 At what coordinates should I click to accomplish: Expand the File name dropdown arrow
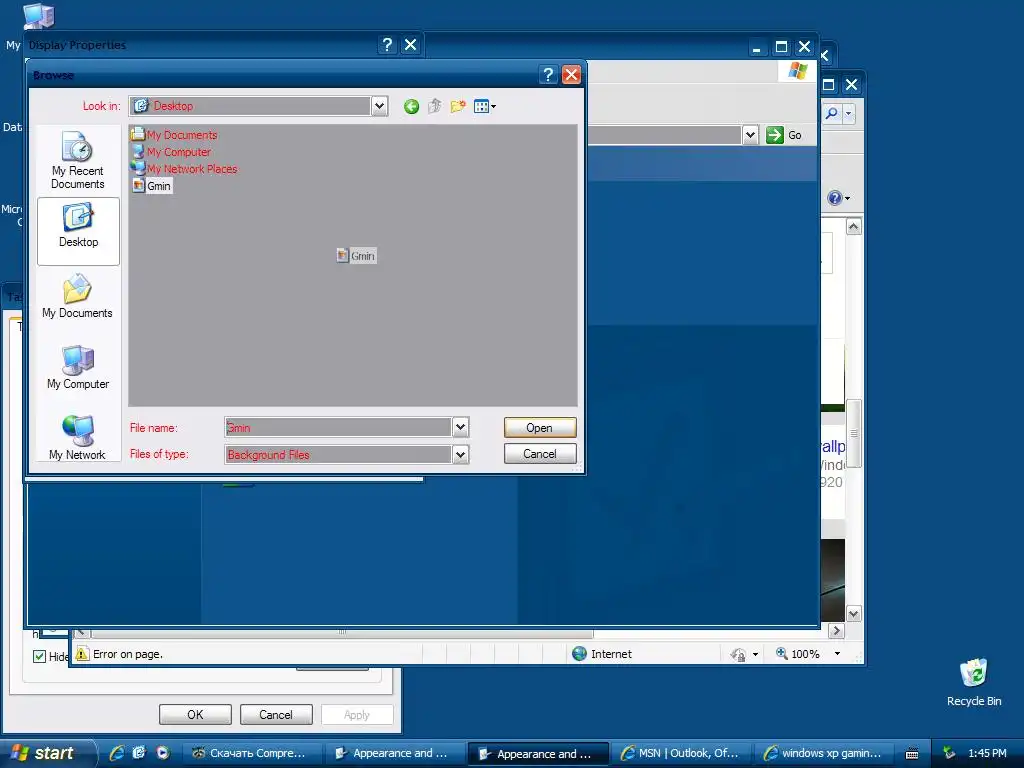460,427
